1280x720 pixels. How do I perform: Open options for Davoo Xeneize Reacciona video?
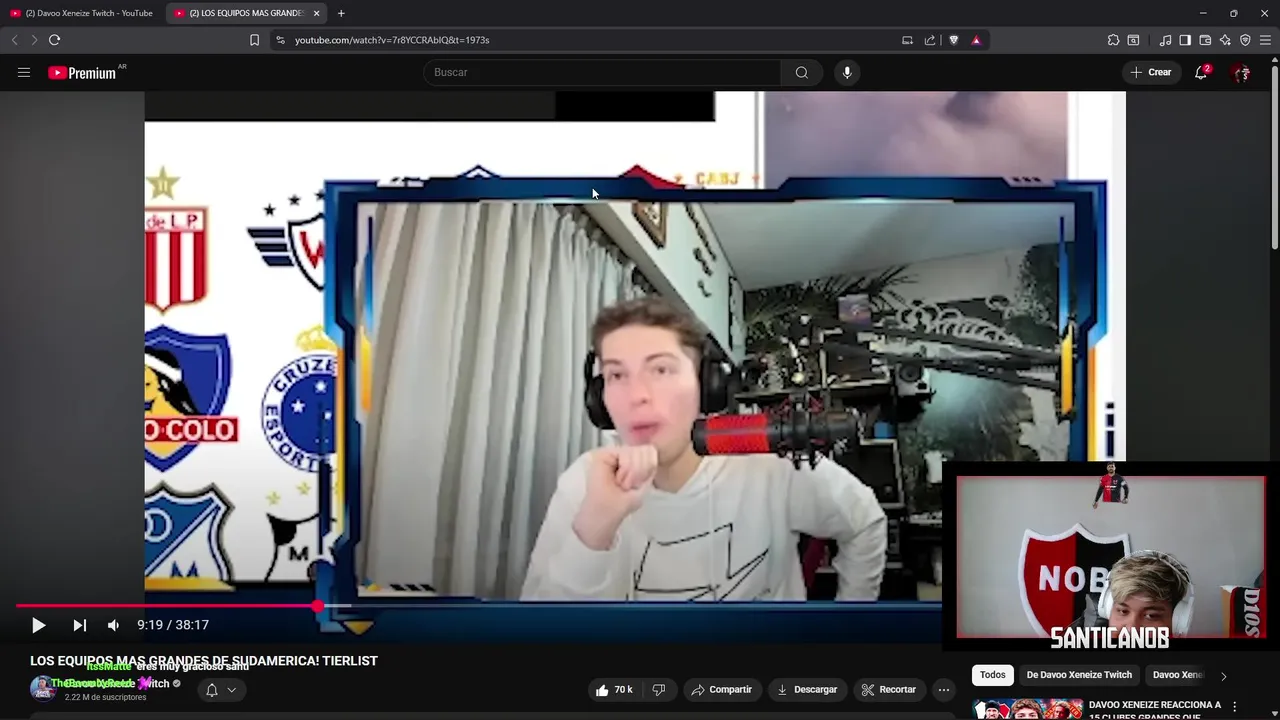pos(1235,707)
